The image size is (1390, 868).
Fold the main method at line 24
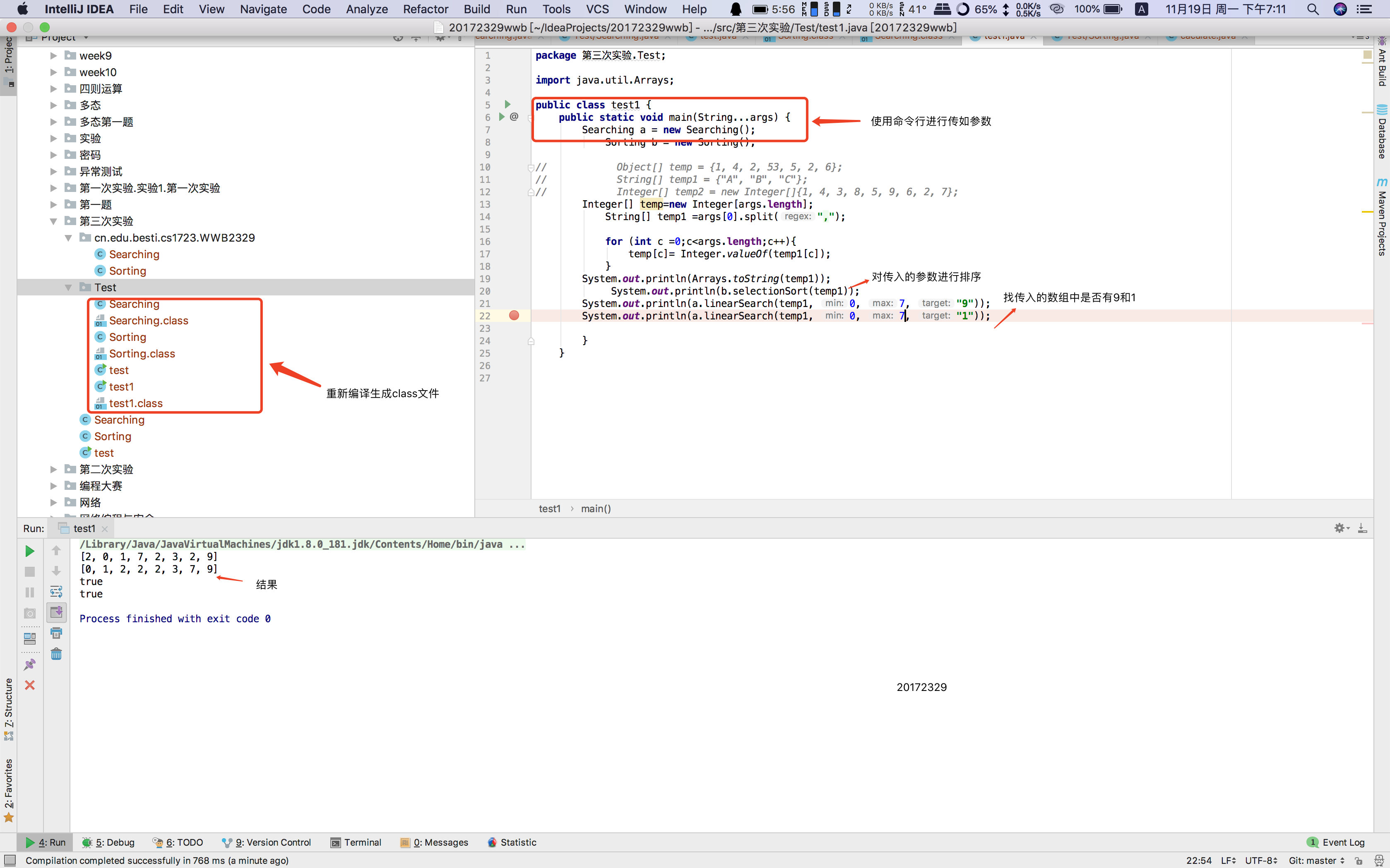click(x=531, y=340)
